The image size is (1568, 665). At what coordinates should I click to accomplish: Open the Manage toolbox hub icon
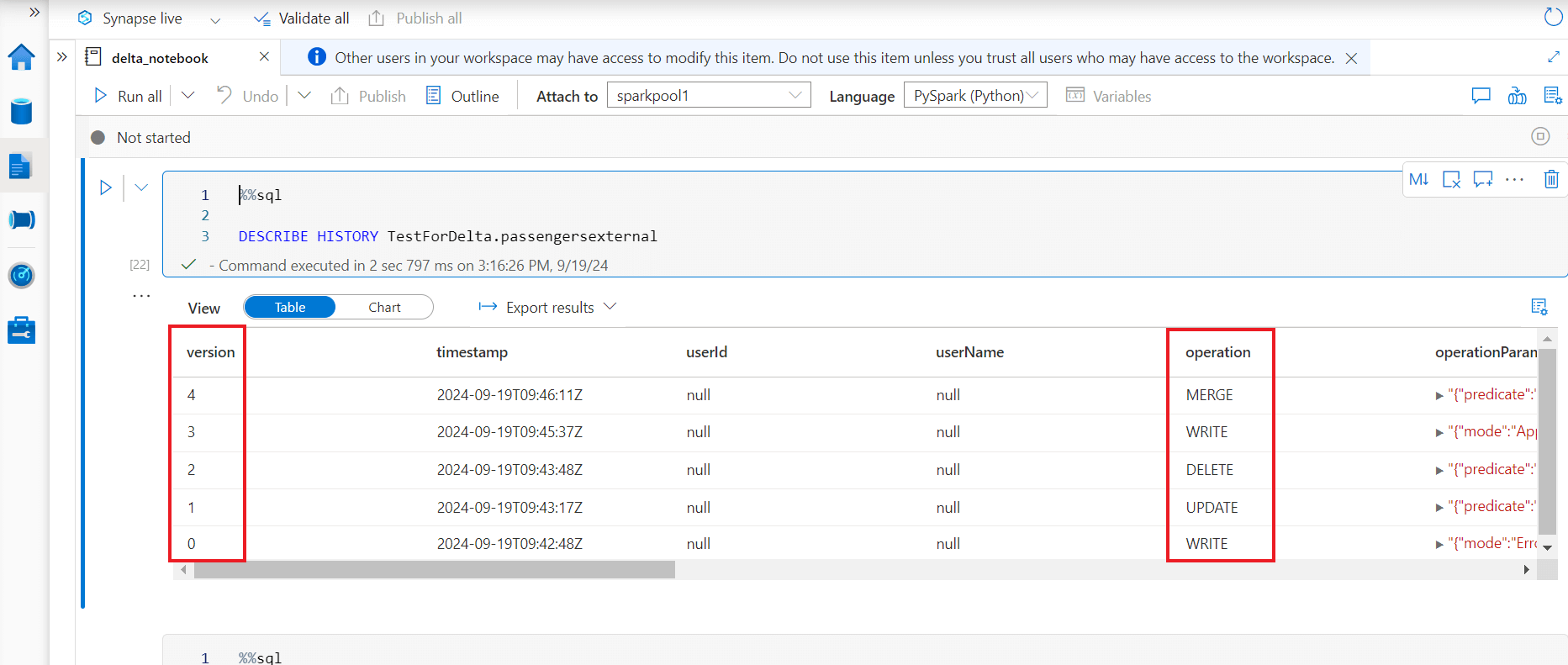point(21,330)
